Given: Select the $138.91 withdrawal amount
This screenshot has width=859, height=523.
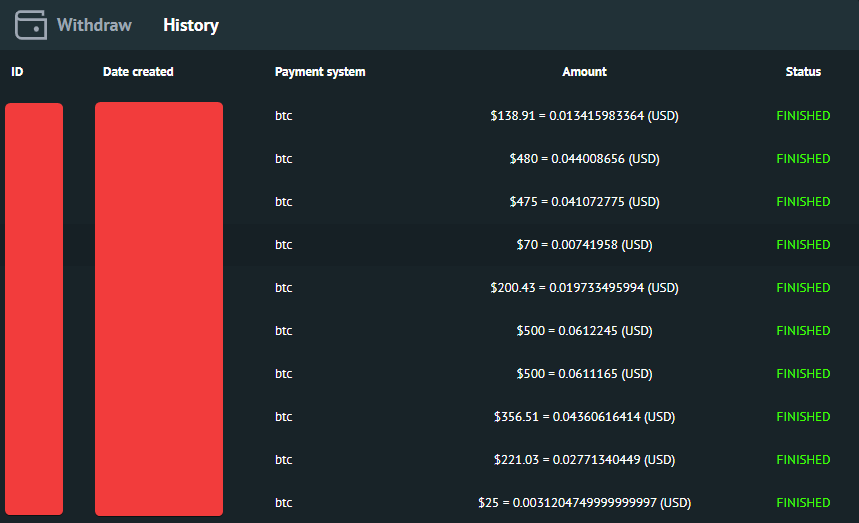Looking at the screenshot, I should tap(585, 116).
